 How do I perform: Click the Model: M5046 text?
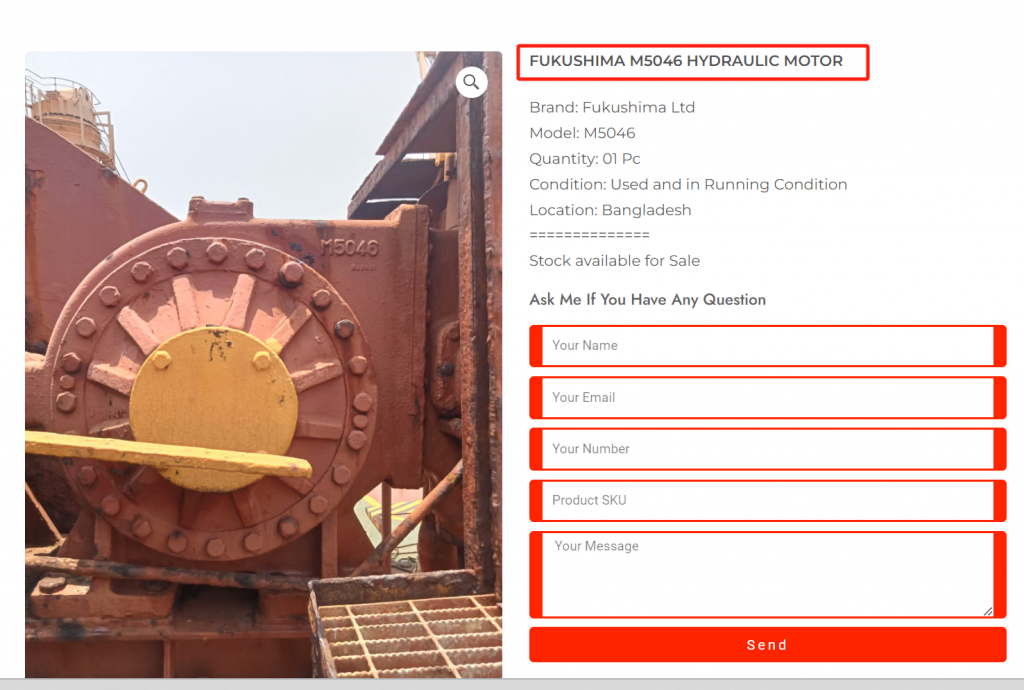(582, 133)
